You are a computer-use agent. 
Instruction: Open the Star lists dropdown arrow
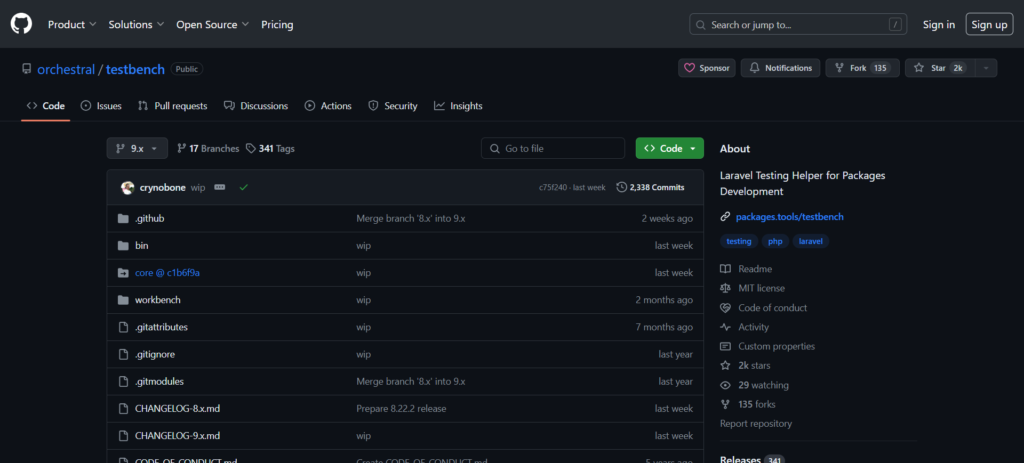pos(986,68)
